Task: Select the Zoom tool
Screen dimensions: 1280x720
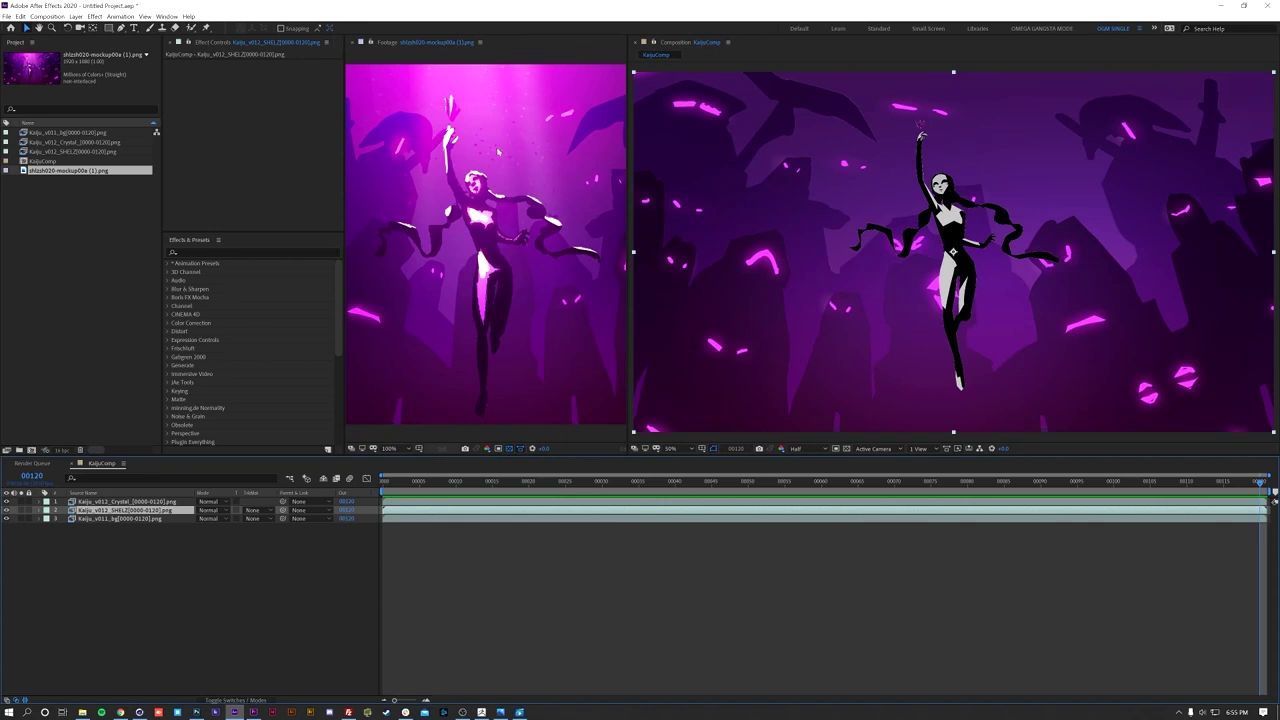Action: click(52, 28)
